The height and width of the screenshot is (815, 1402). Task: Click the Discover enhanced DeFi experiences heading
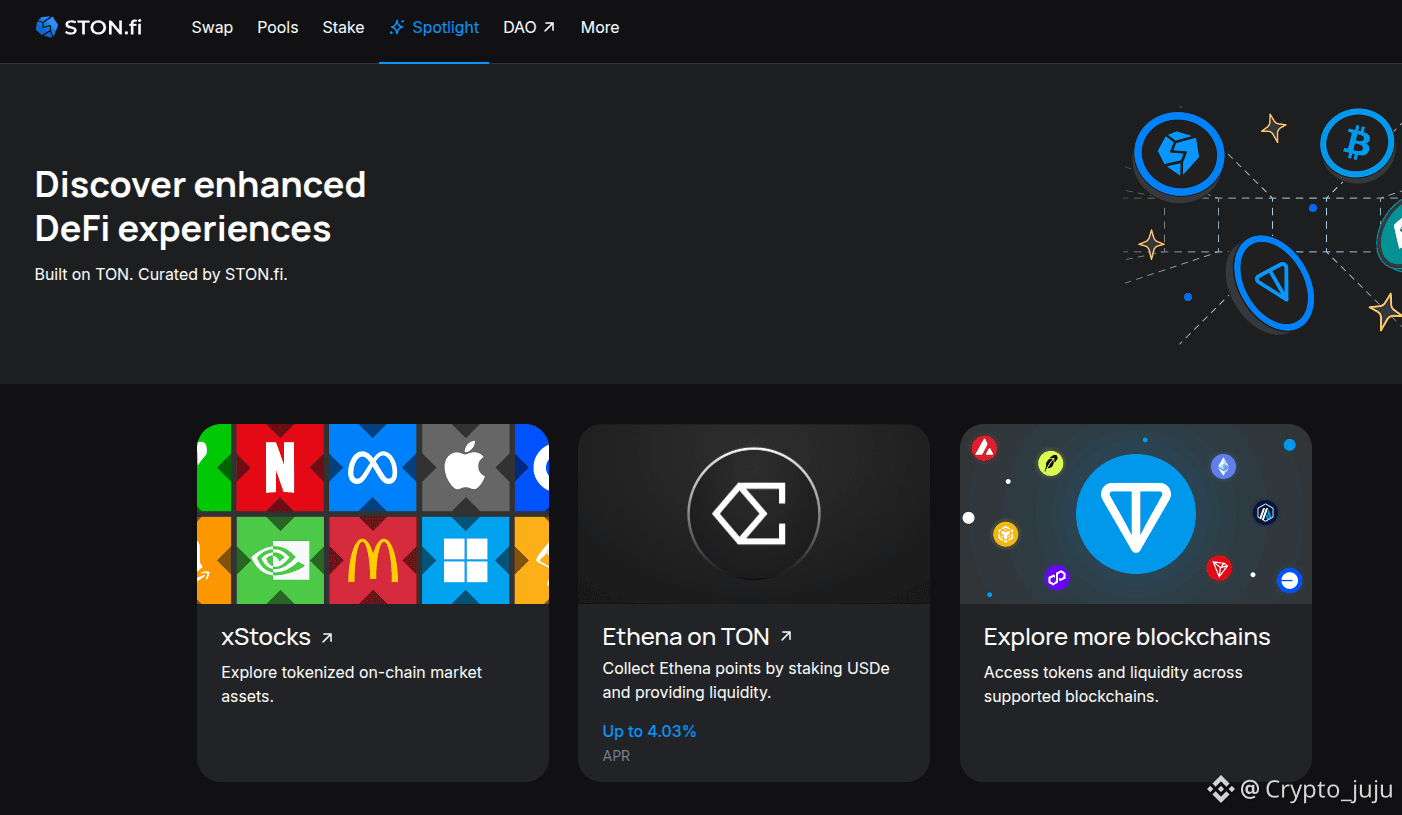pyautogui.click(x=200, y=206)
